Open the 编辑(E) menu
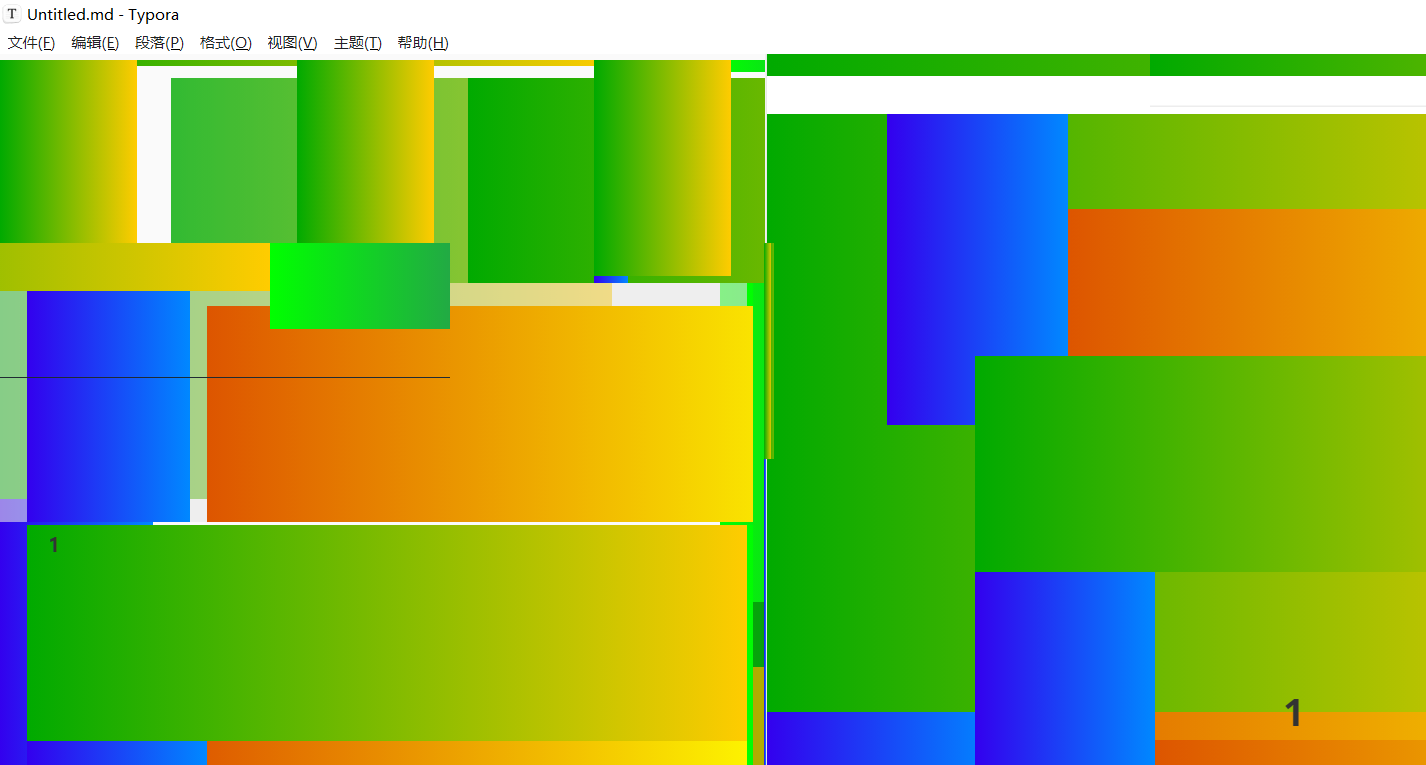Image resolution: width=1426 pixels, height=765 pixels. coord(95,43)
